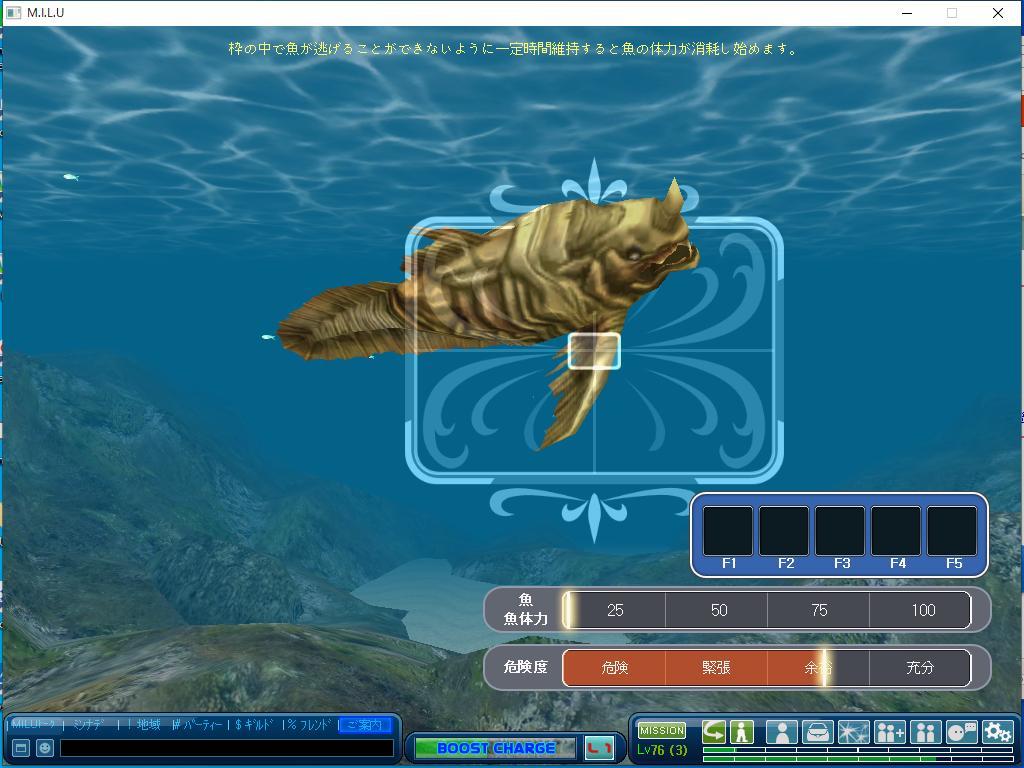Image resolution: width=1024 pixels, height=768 pixels.
Task: Click the F5 skill slot
Action: tap(952, 531)
